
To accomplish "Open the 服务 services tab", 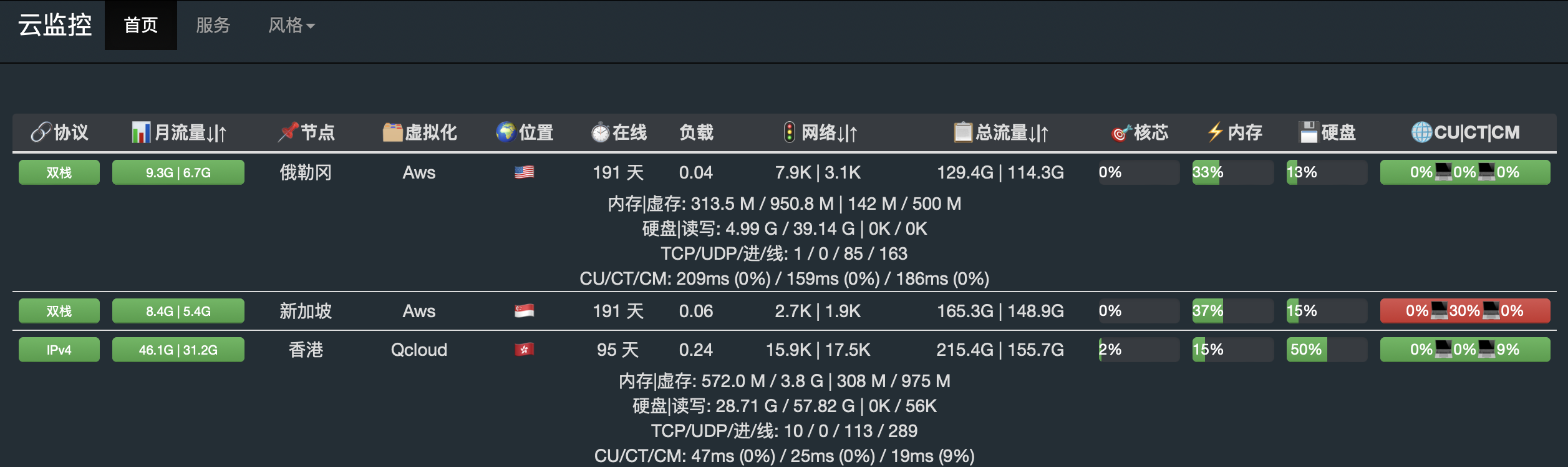I will point(213,25).
